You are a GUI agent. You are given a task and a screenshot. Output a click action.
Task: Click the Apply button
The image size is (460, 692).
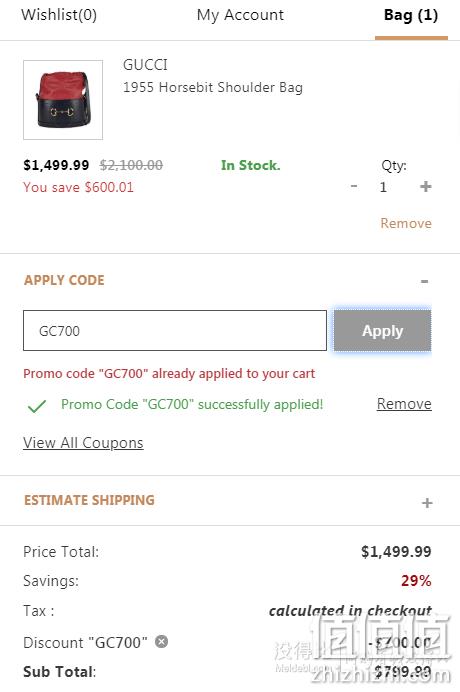382,331
